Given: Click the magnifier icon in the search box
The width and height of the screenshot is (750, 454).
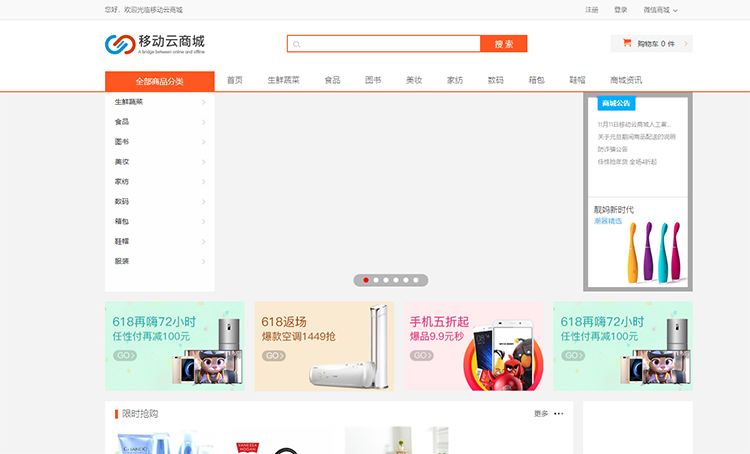Looking at the screenshot, I should pyautogui.click(x=297, y=44).
